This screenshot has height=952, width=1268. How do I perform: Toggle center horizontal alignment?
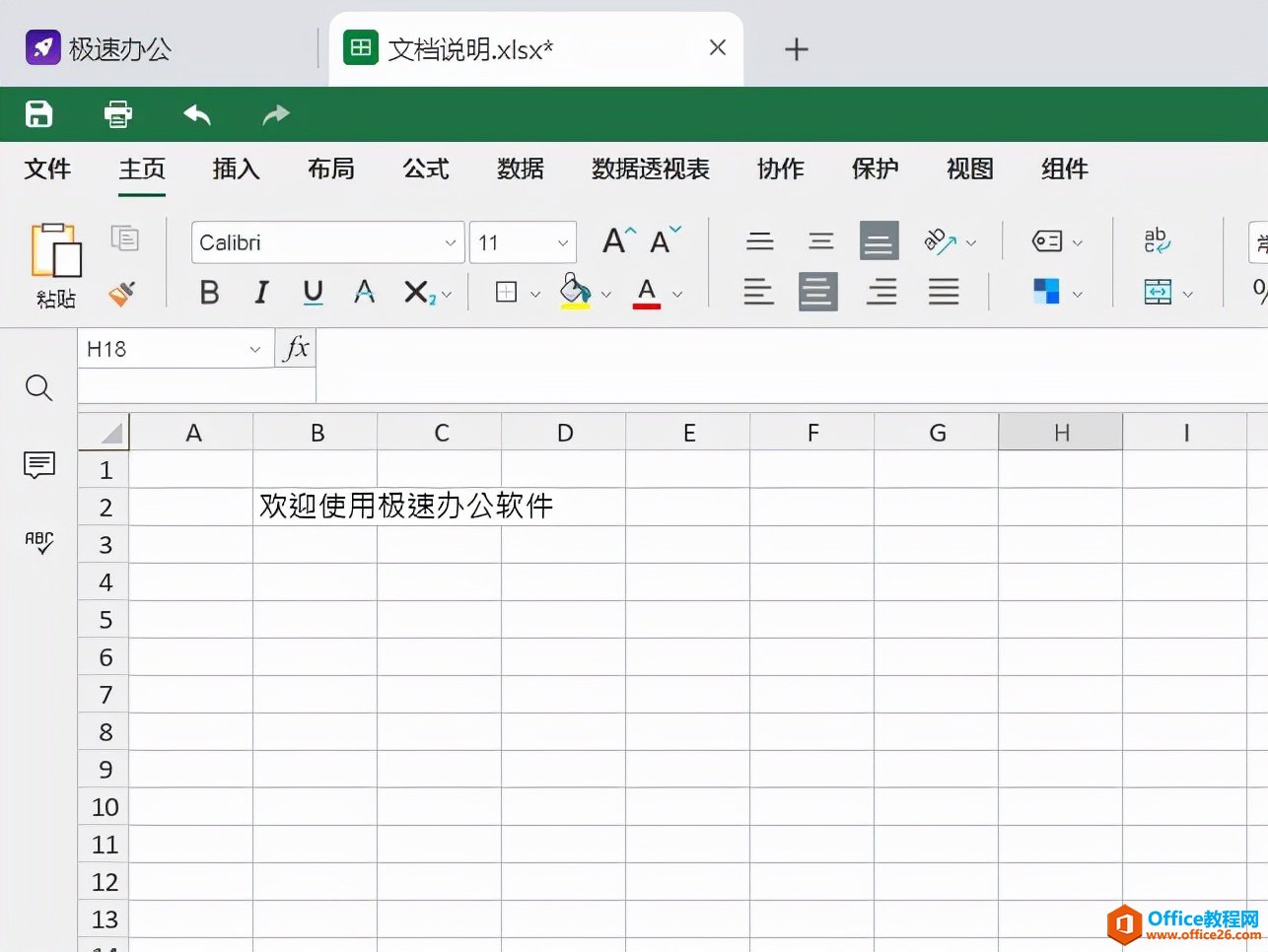[818, 292]
